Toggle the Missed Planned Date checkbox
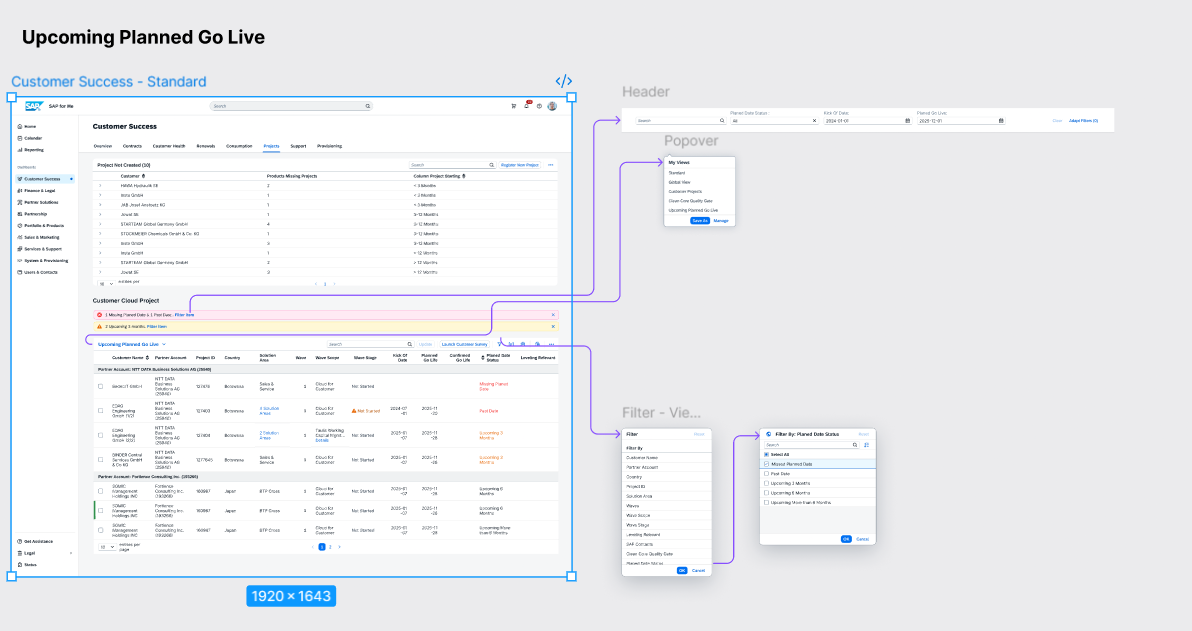 [x=766, y=464]
